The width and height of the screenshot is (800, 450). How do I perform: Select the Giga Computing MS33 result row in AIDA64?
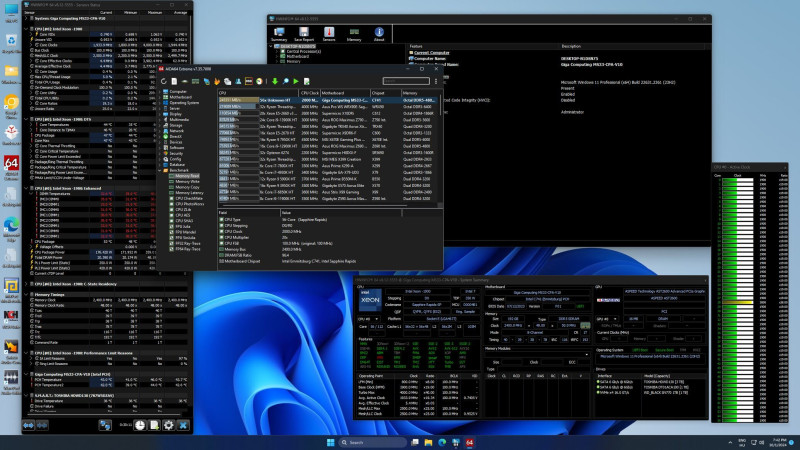click(328, 100)
